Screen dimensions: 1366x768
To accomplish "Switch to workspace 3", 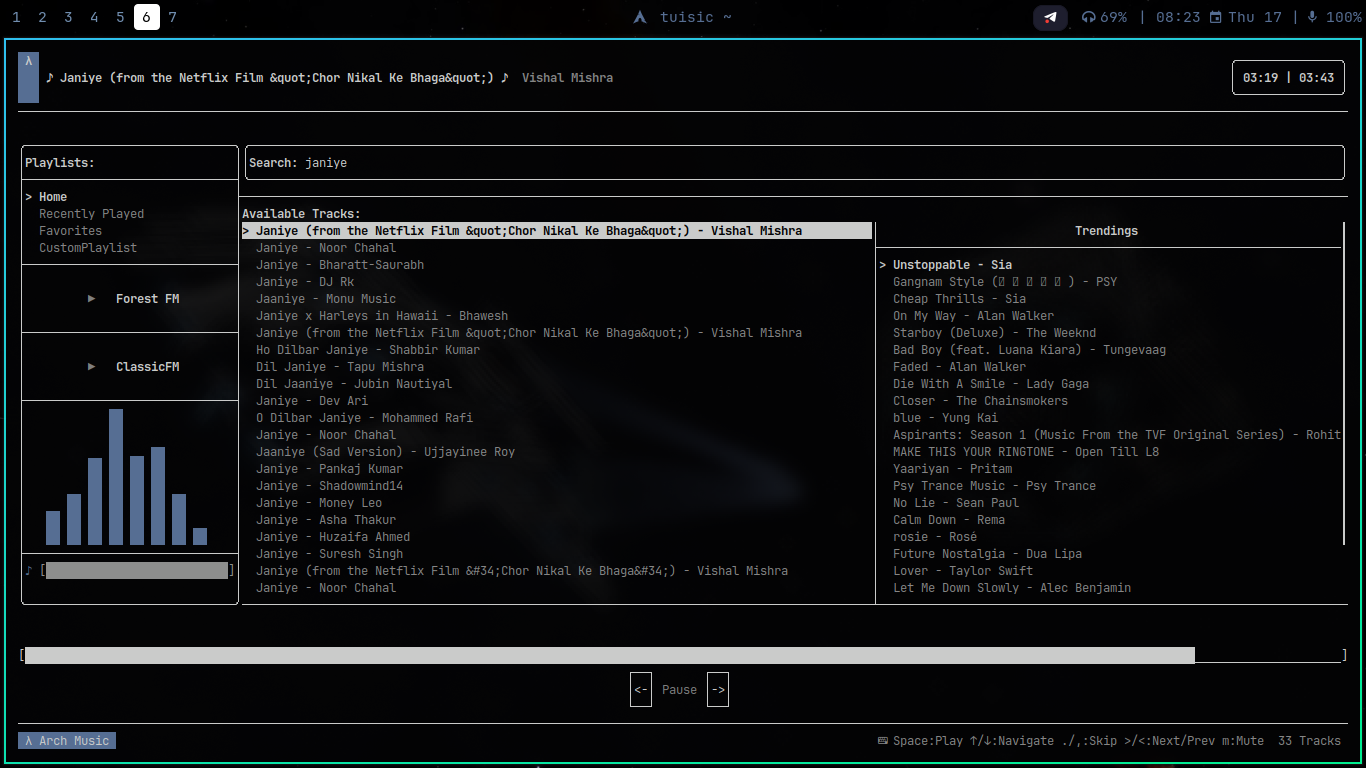I will coord(68,17).
